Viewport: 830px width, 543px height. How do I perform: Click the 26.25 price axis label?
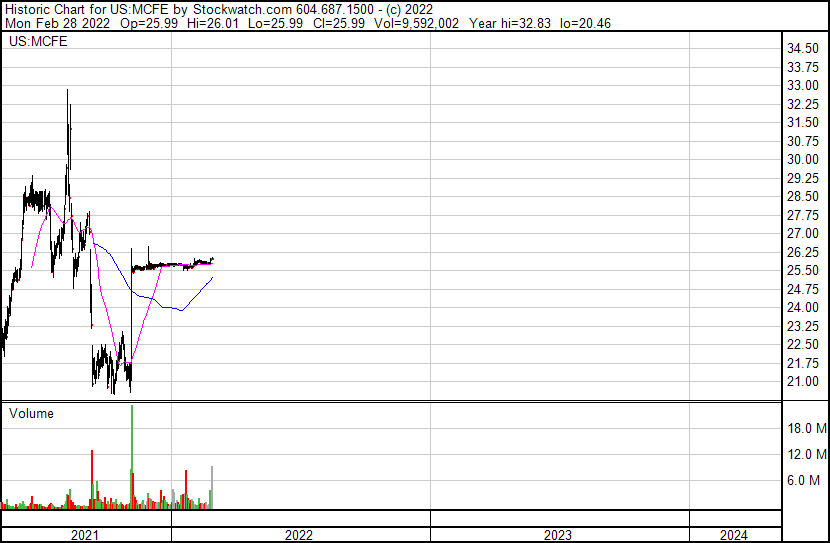(x=802, y=252)
